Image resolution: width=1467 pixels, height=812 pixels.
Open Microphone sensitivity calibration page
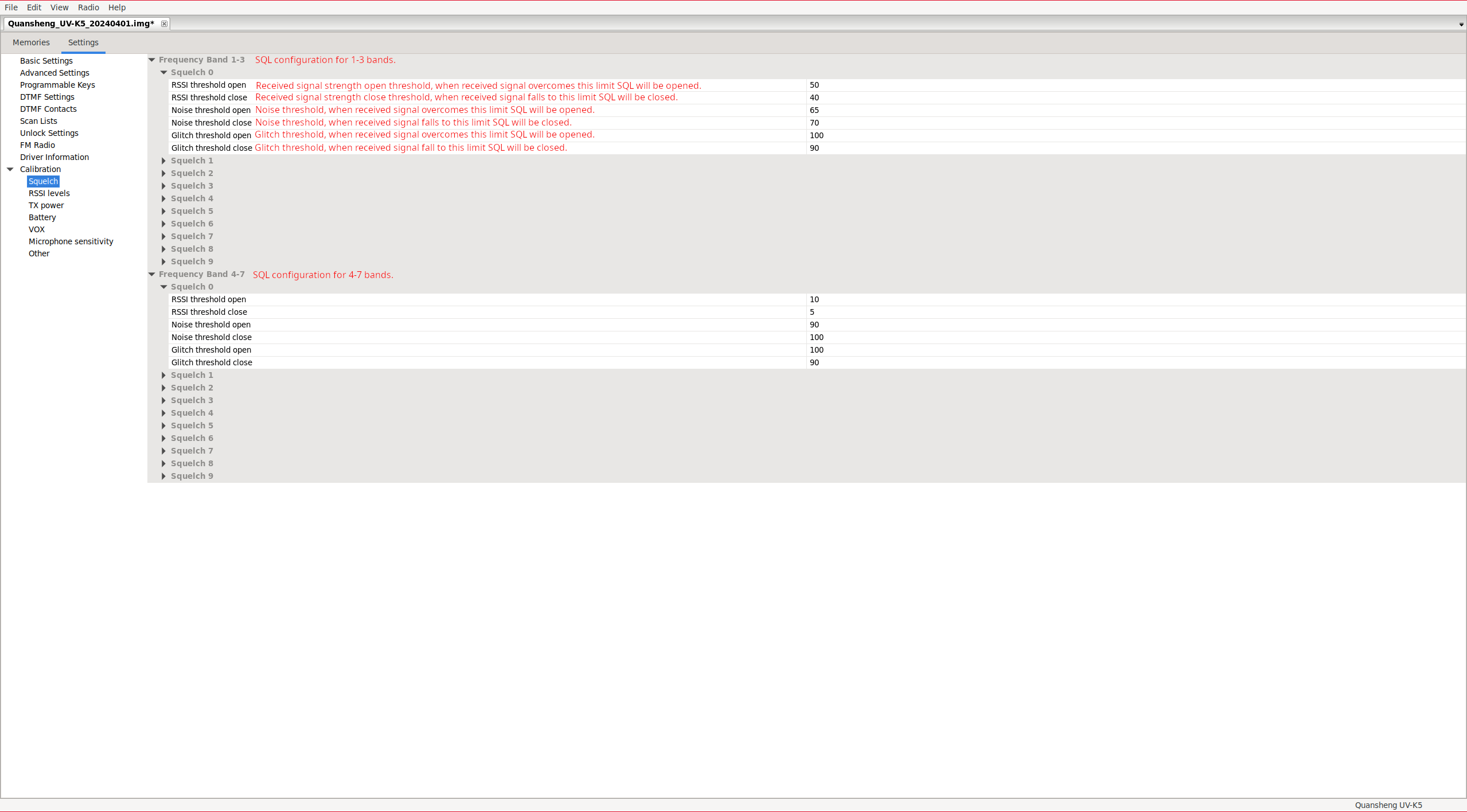click(71, 241)
